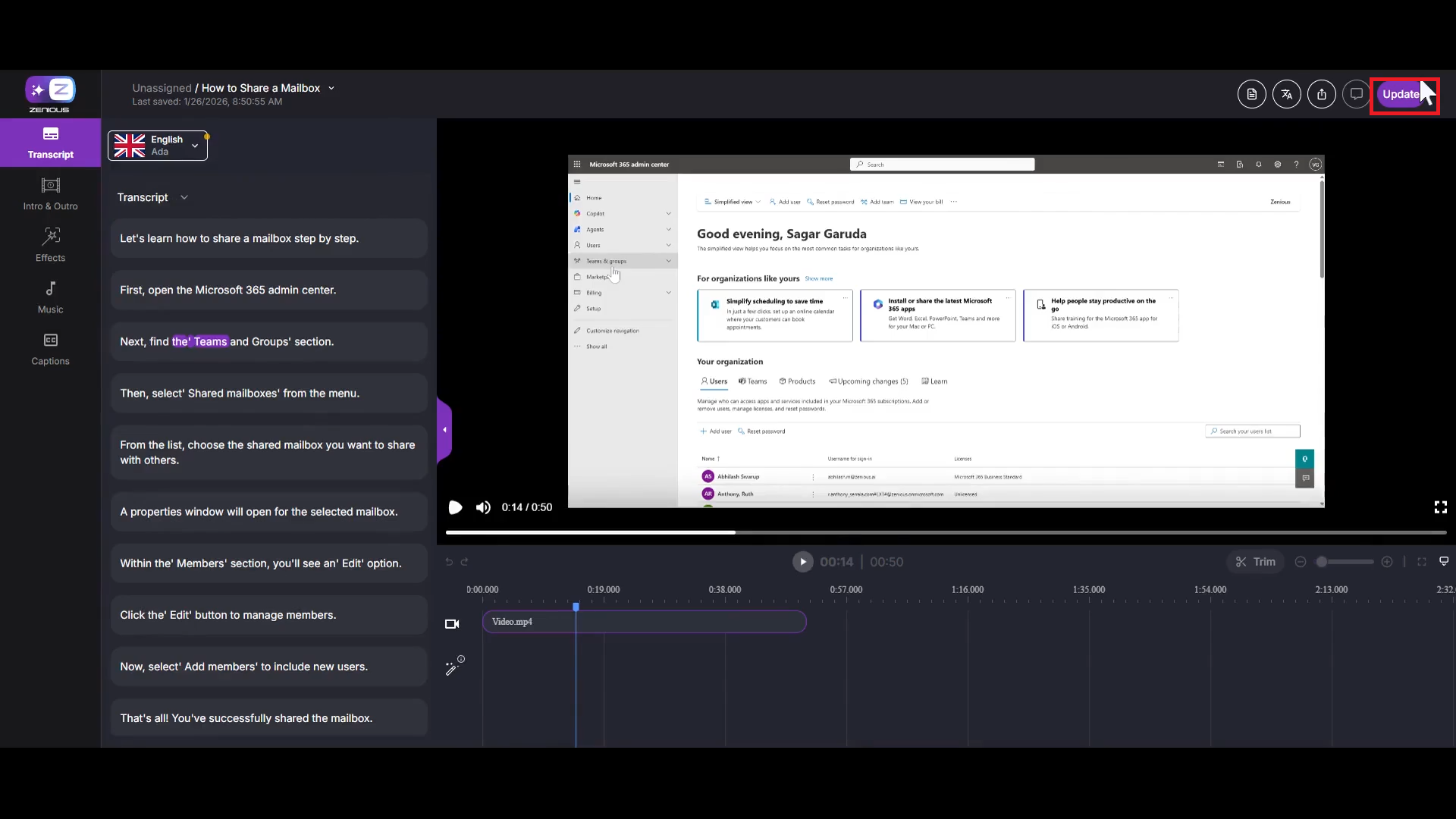This screenshot has height=819, width=1456.
Task: Click the timeline zoom slider
Action: (x=1343, y=562)
